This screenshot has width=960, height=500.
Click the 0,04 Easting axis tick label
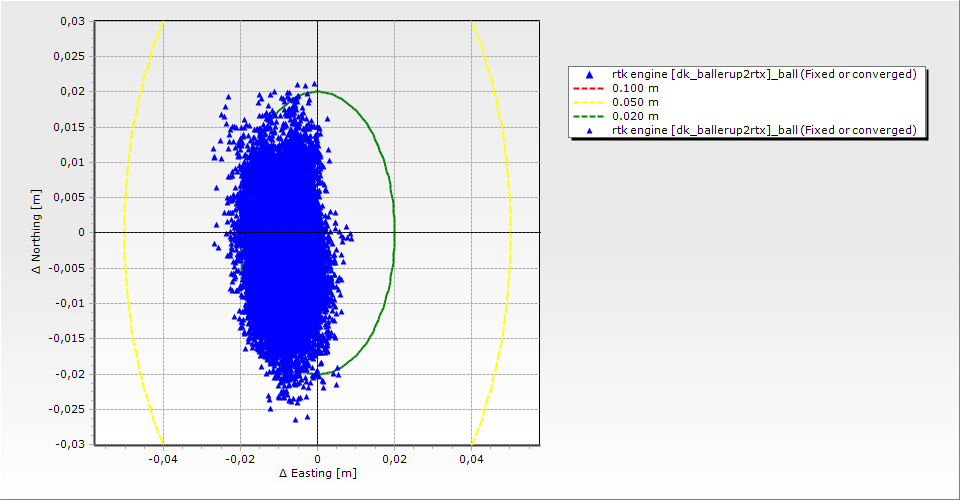pos(471,459)
